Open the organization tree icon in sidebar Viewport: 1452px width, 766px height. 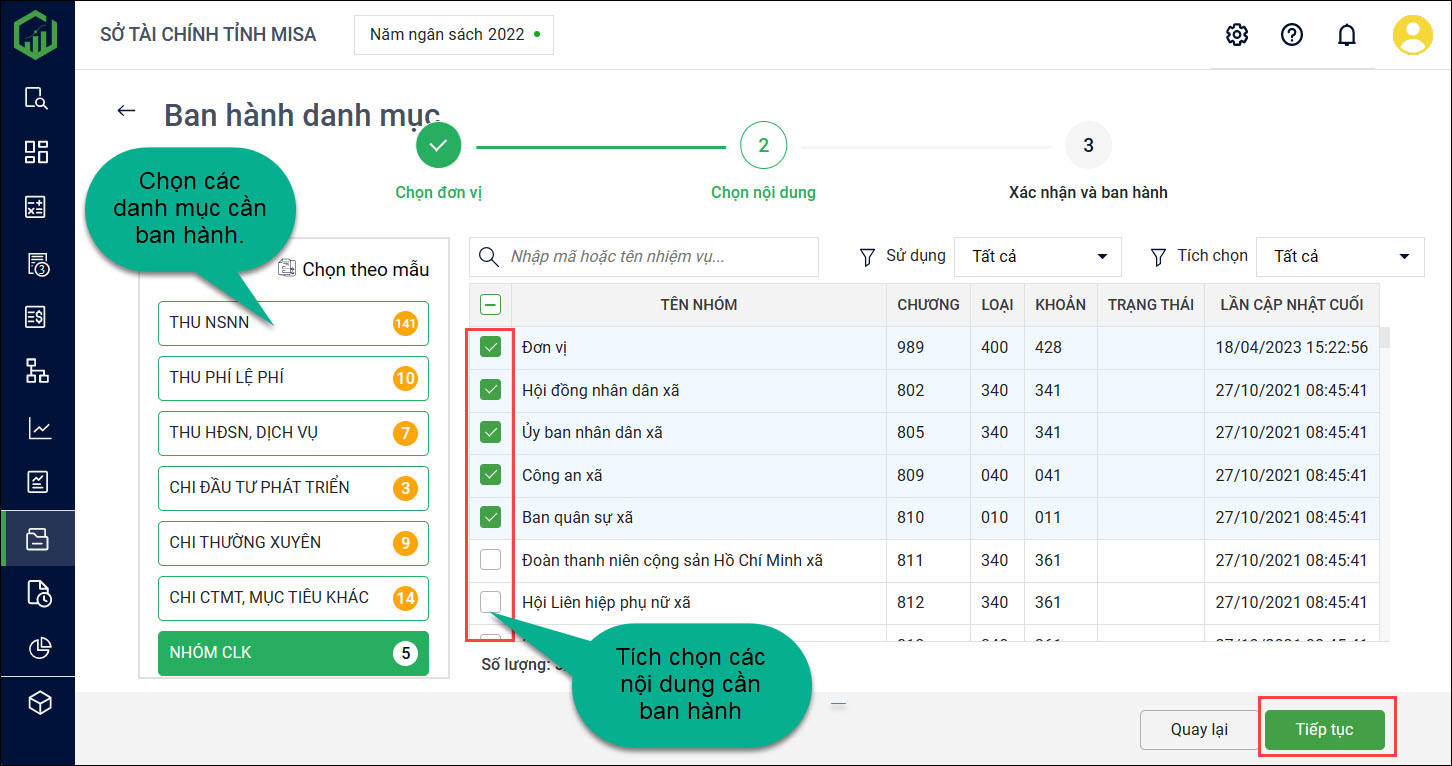37,372
